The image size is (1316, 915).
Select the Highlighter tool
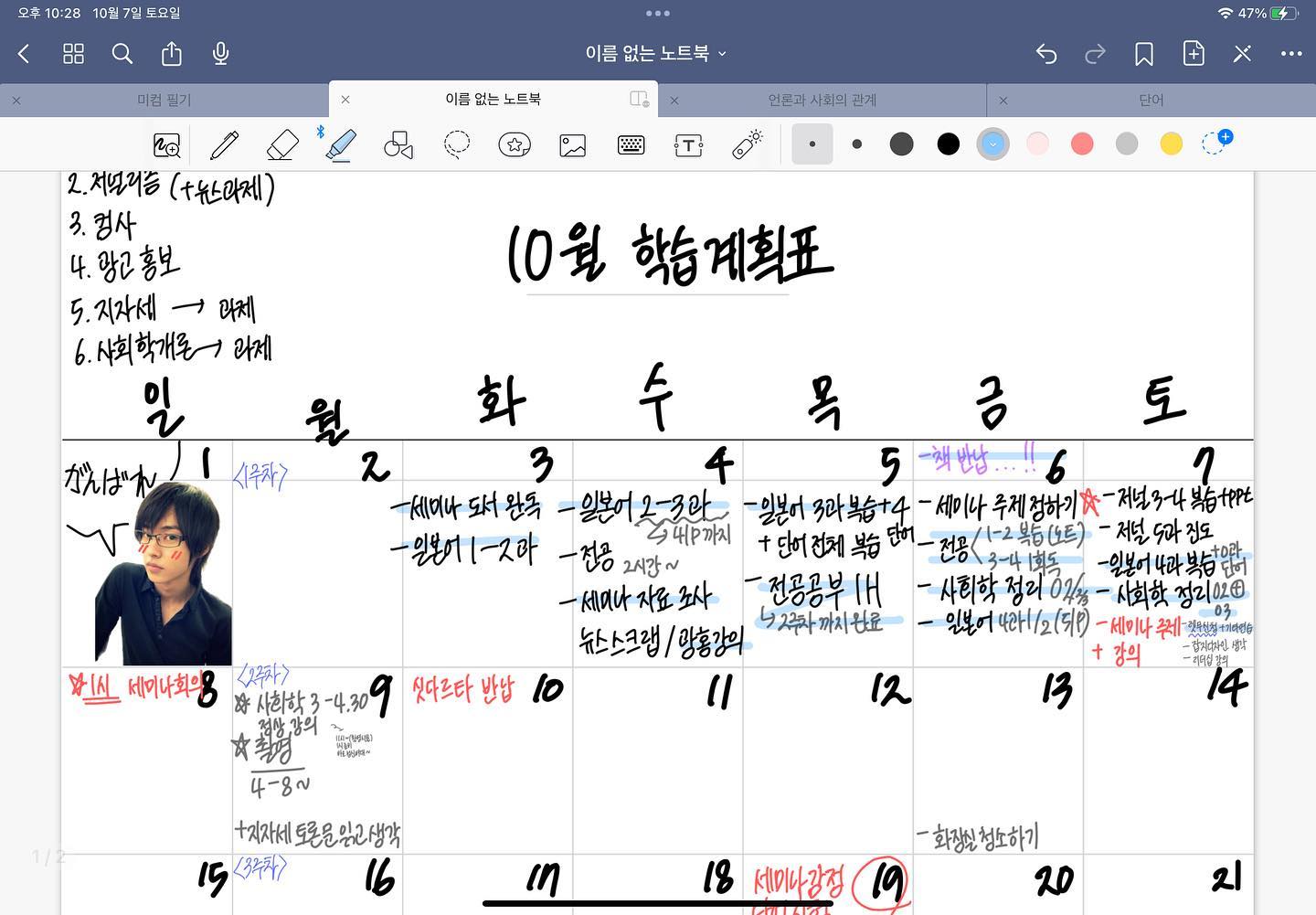click(x=341, y=144)
